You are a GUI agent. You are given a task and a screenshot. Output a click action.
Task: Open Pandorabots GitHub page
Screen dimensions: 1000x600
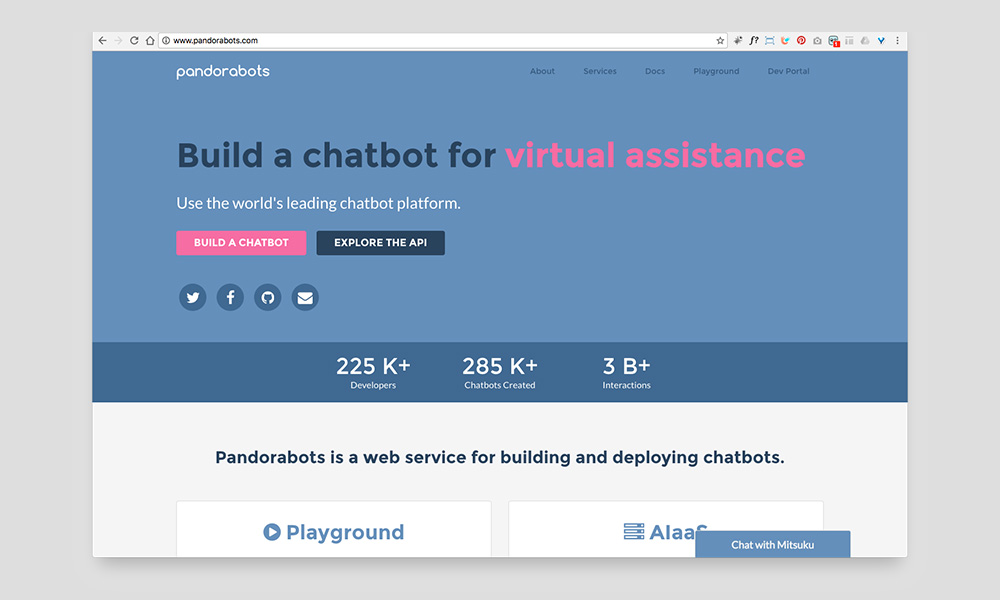[x=268, y=297]
